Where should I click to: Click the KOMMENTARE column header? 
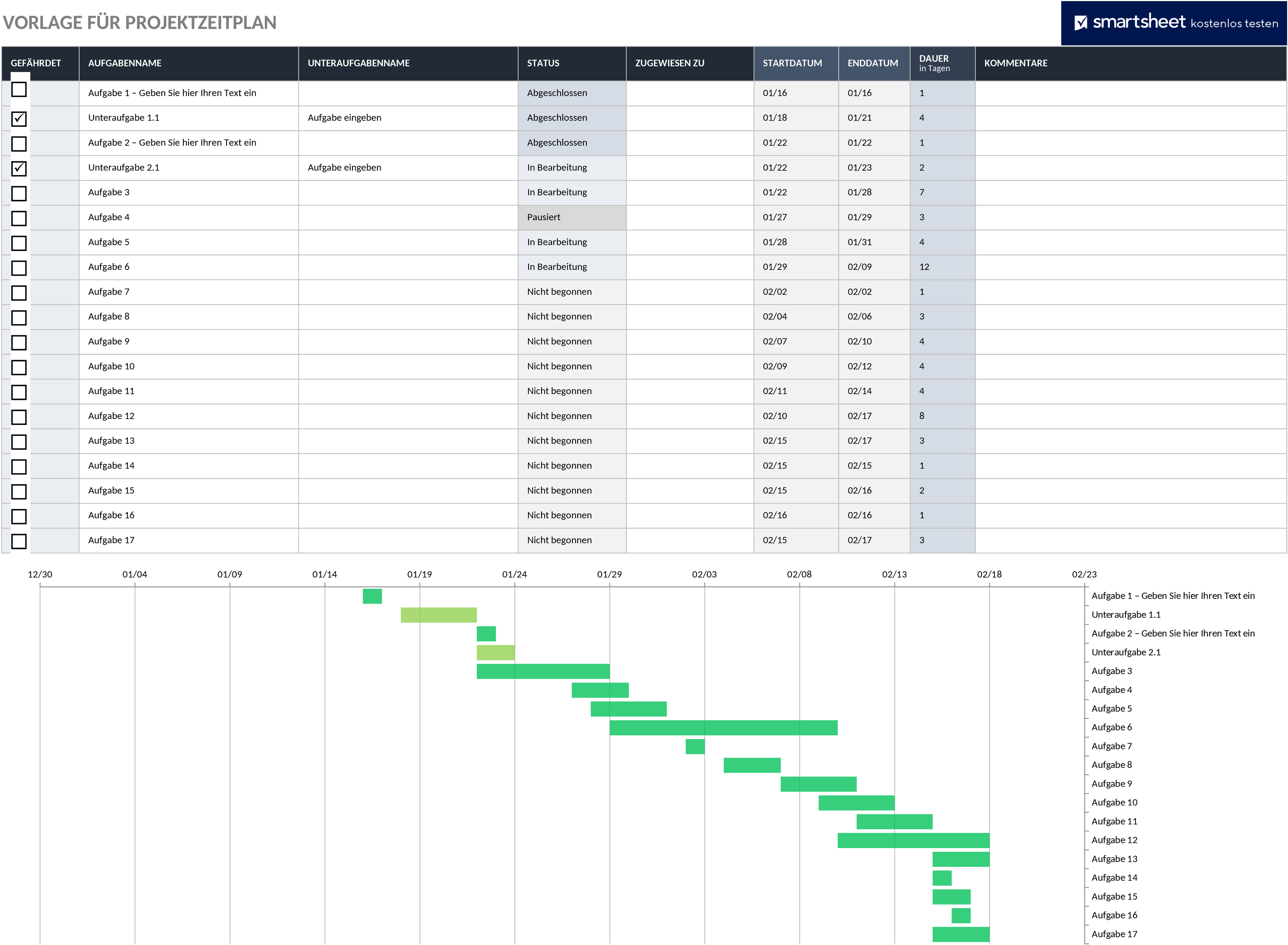click(1131, 64)
